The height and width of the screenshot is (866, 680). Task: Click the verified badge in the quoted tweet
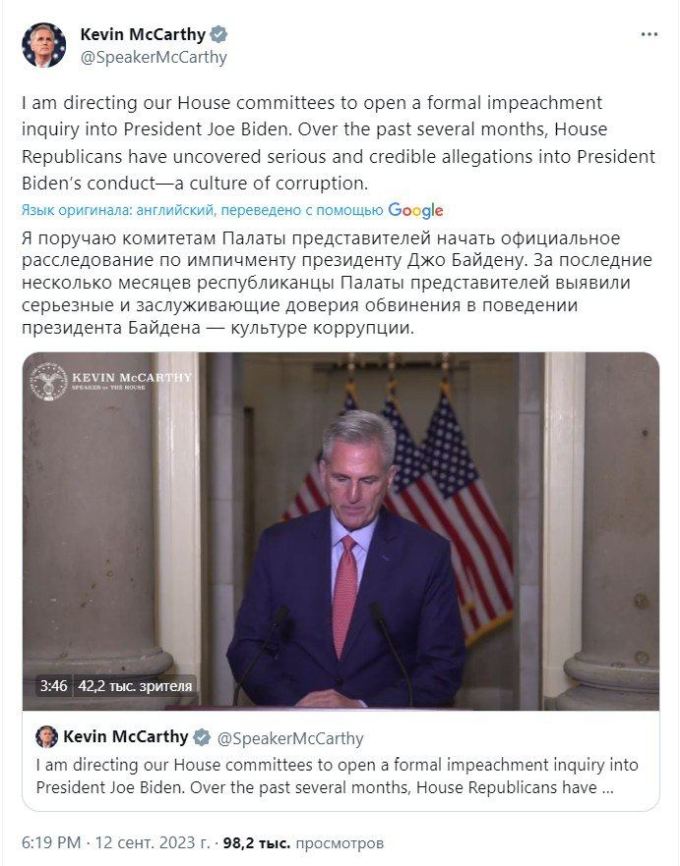[x=201, y=738]
